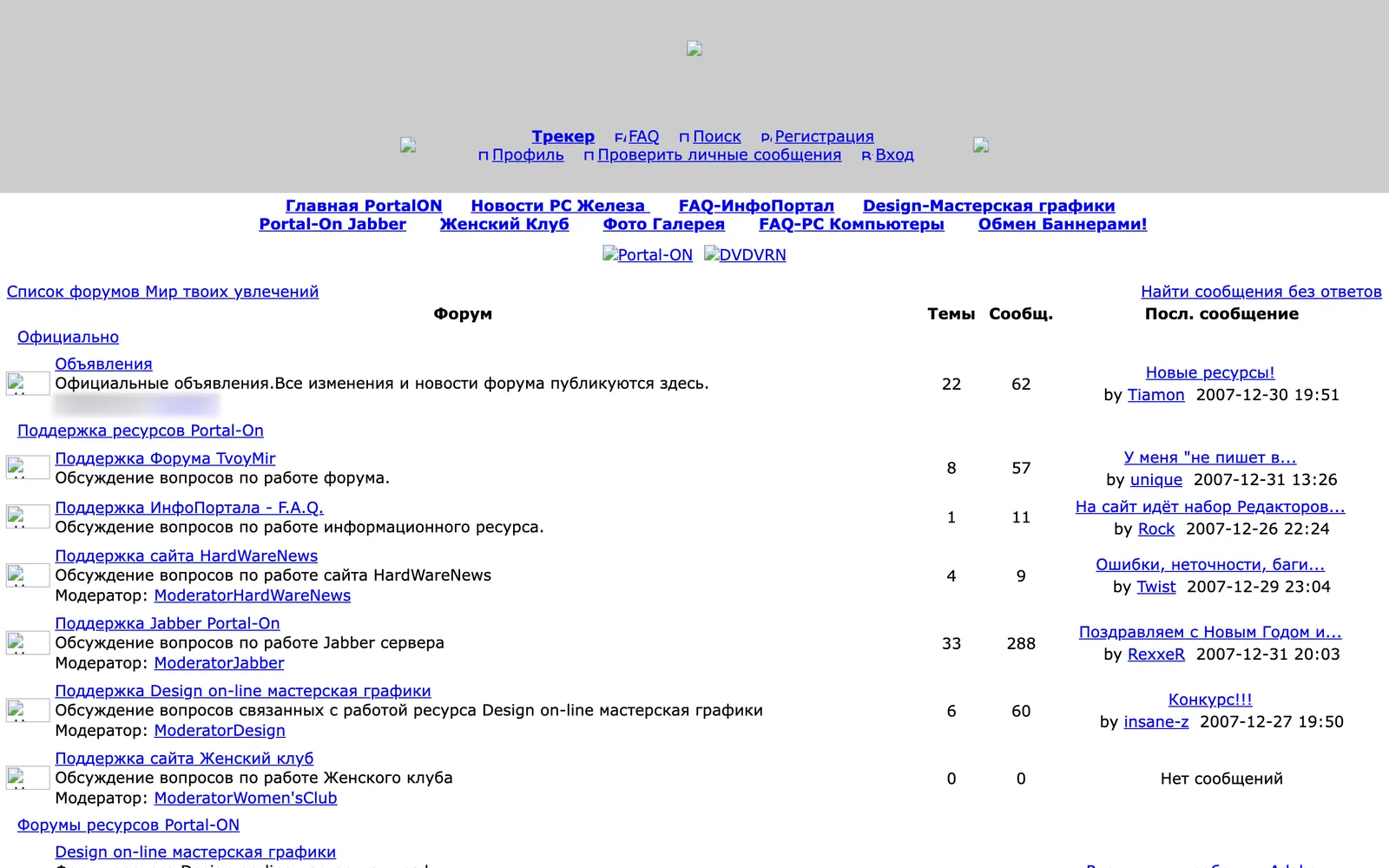Viewport: 1389px width, 868px height.
Task: Open Форумы ресурсов Portal-ON category
Action: coord(128,825)
